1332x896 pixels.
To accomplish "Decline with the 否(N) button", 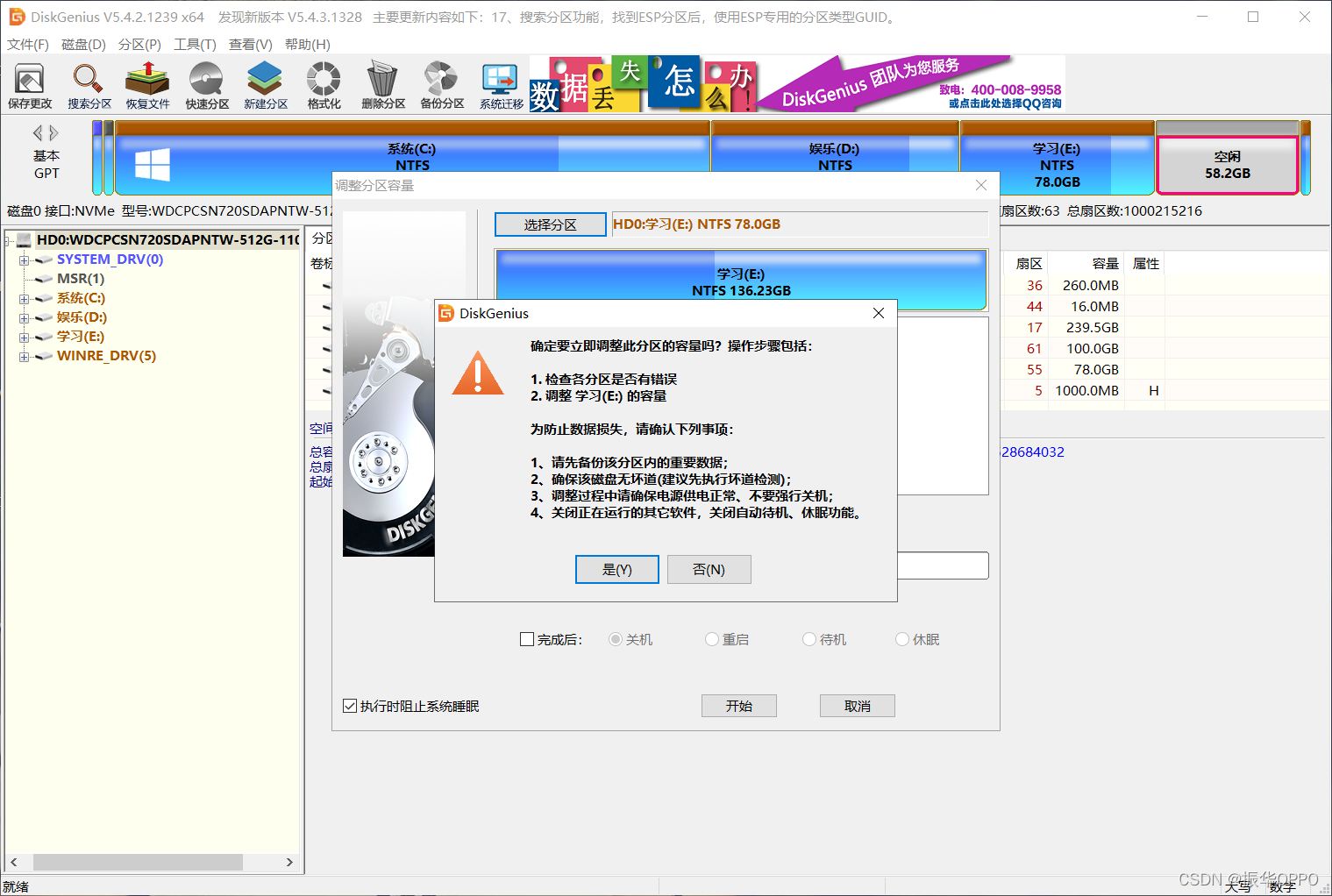I will 709,569.
